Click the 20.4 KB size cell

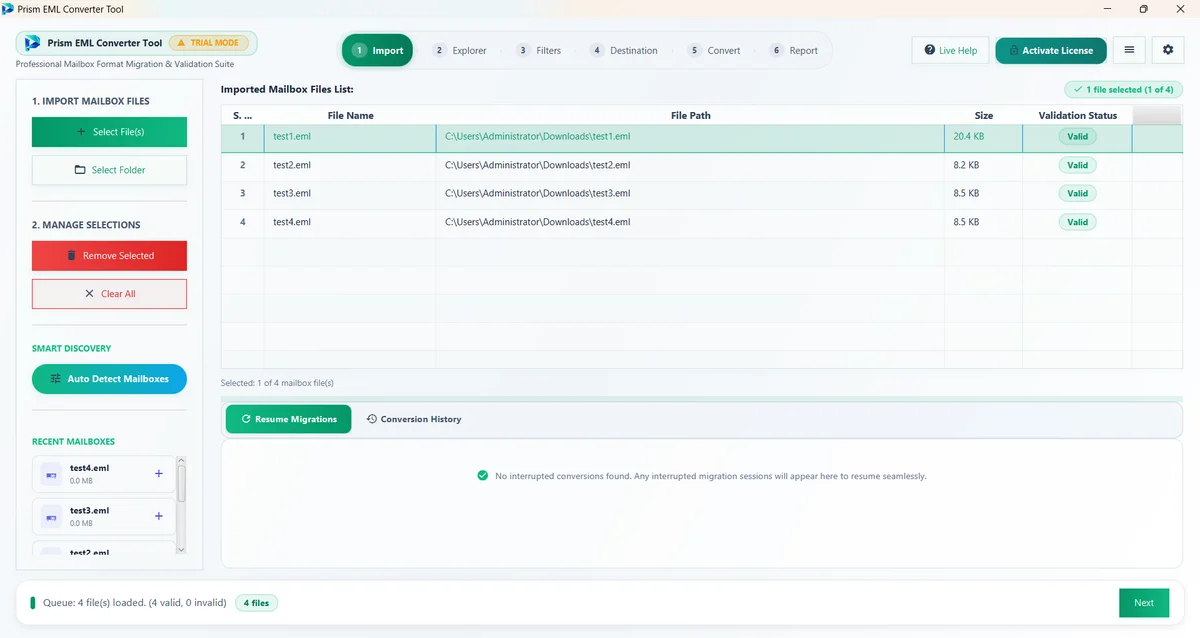[x=984, y=136]
